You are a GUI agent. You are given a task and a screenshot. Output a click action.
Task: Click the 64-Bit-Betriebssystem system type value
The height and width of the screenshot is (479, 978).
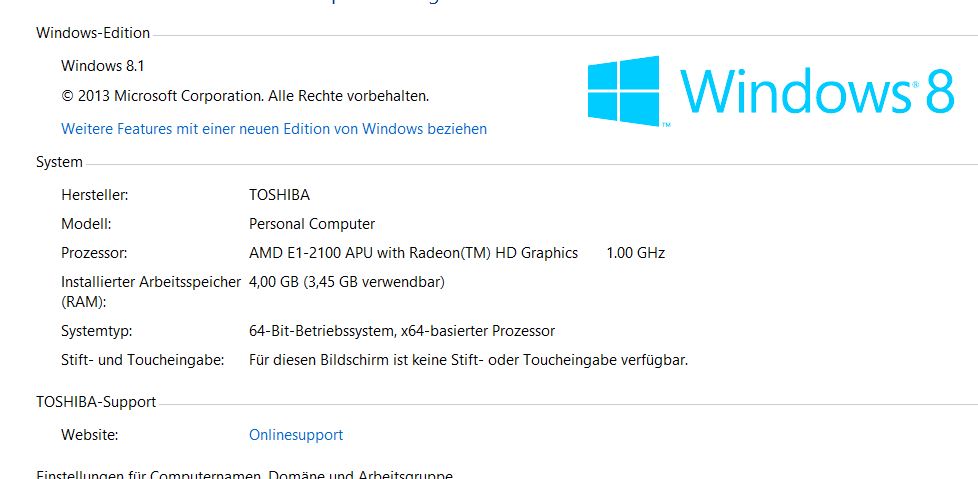402,331
